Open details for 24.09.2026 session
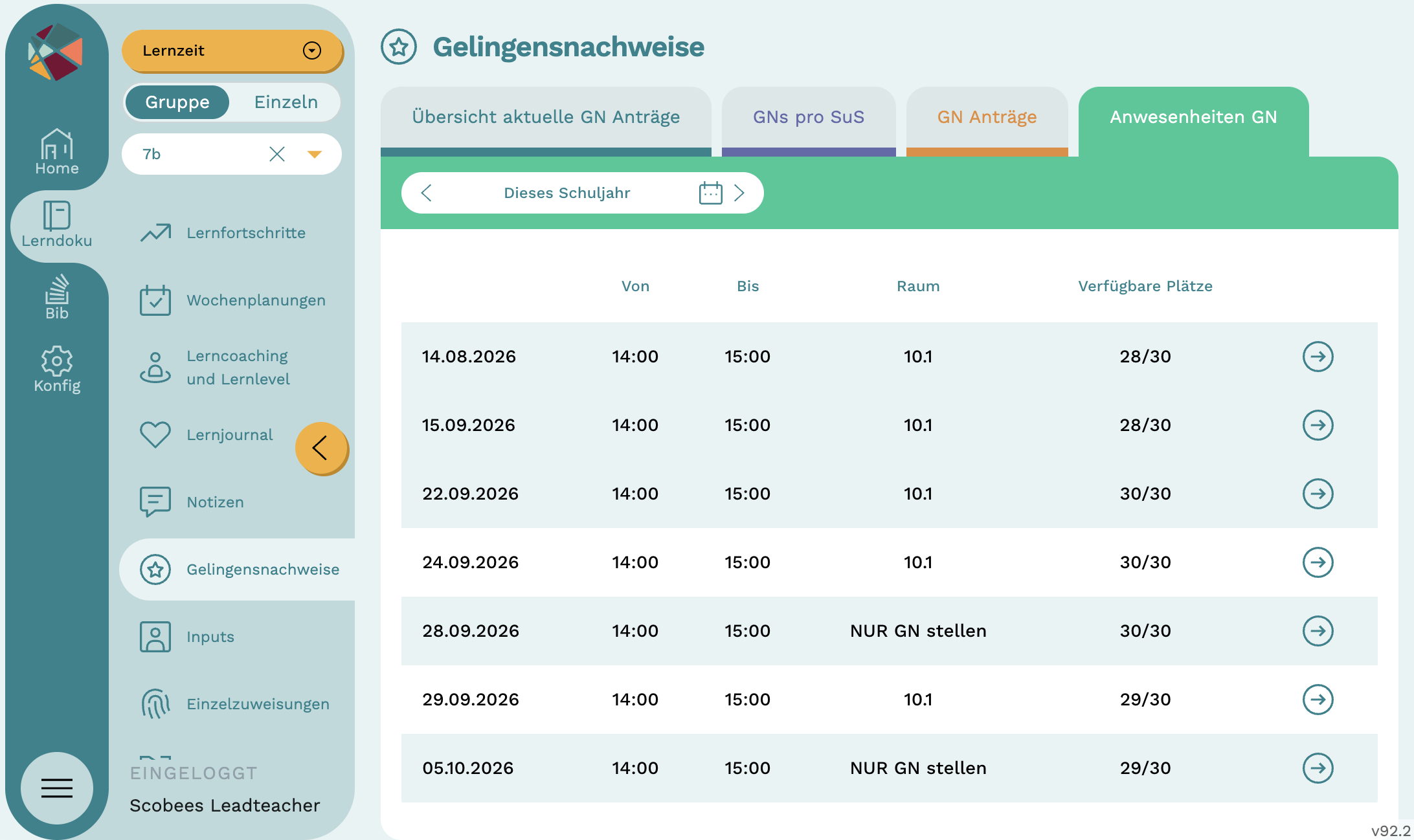Viewport: 1414px width, 840px height. click(x=1318, y=562)
